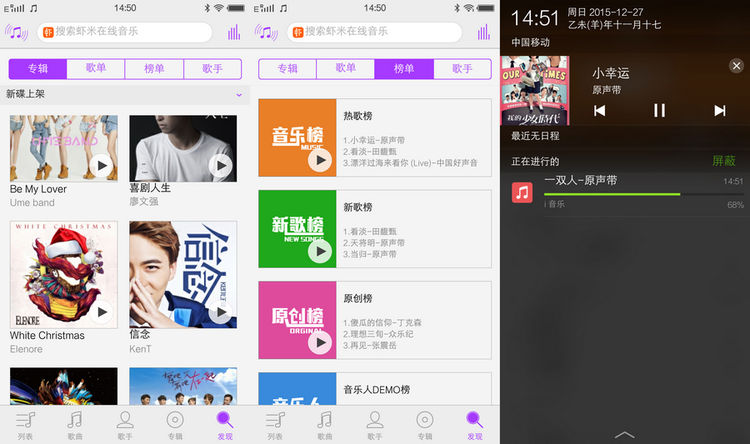Collapse notification panel with bottom chevron
The image size is (750, 444).
point(625,434)
